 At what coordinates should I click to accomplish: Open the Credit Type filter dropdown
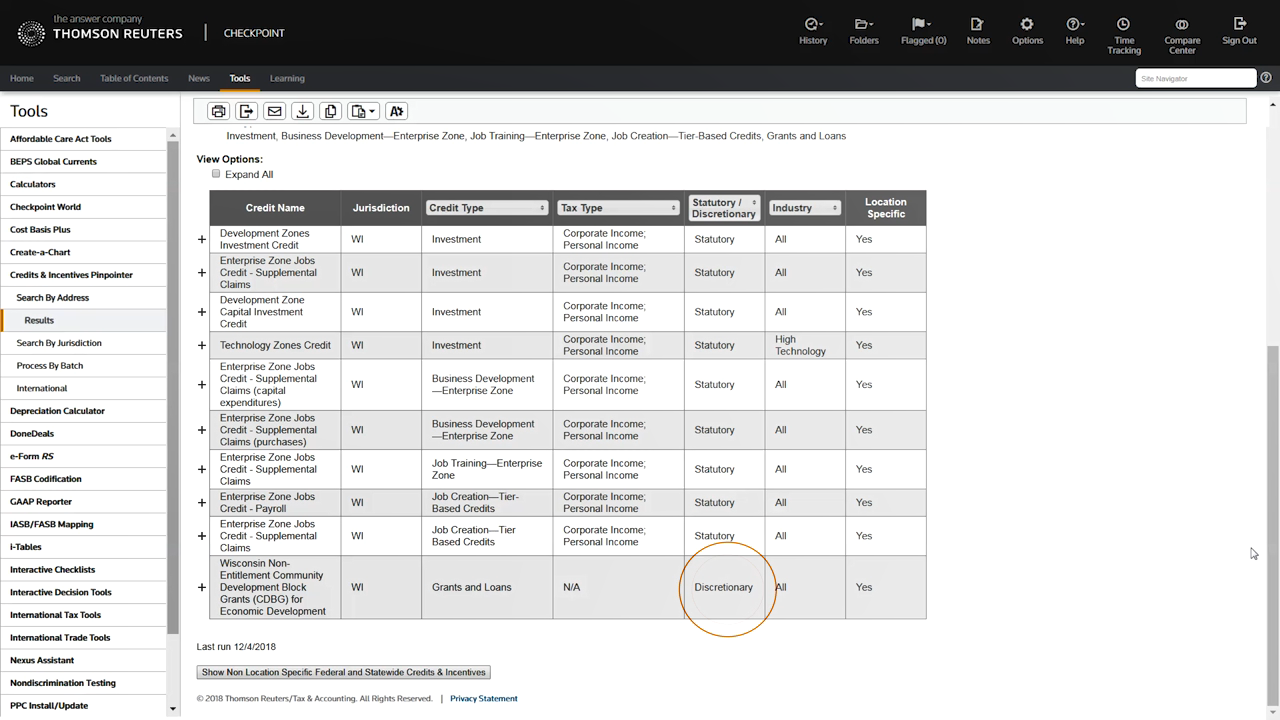click(x=487, y=208)
